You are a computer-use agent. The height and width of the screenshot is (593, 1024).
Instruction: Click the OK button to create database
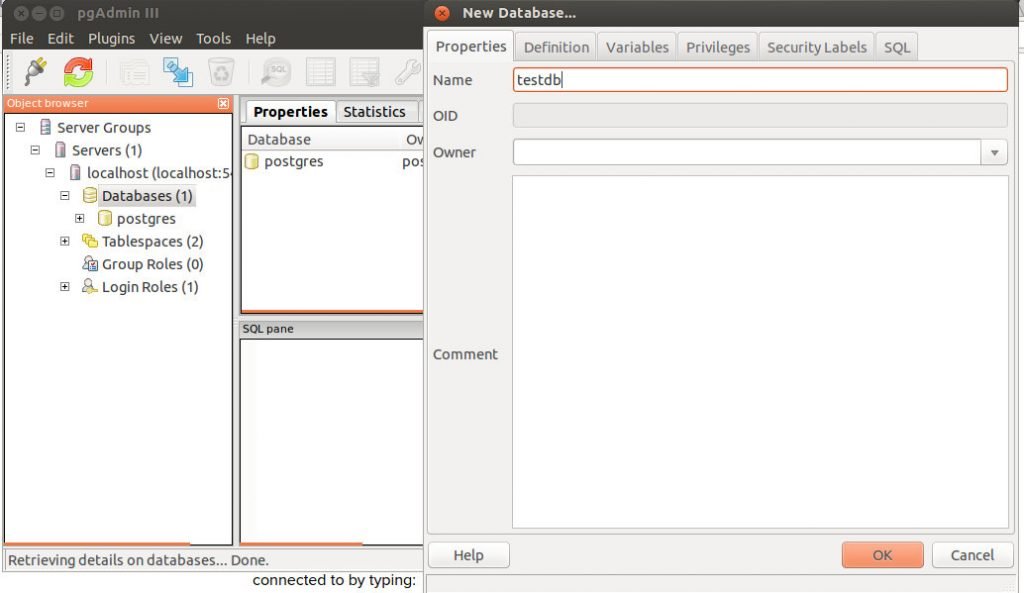[x=881, y=554]
